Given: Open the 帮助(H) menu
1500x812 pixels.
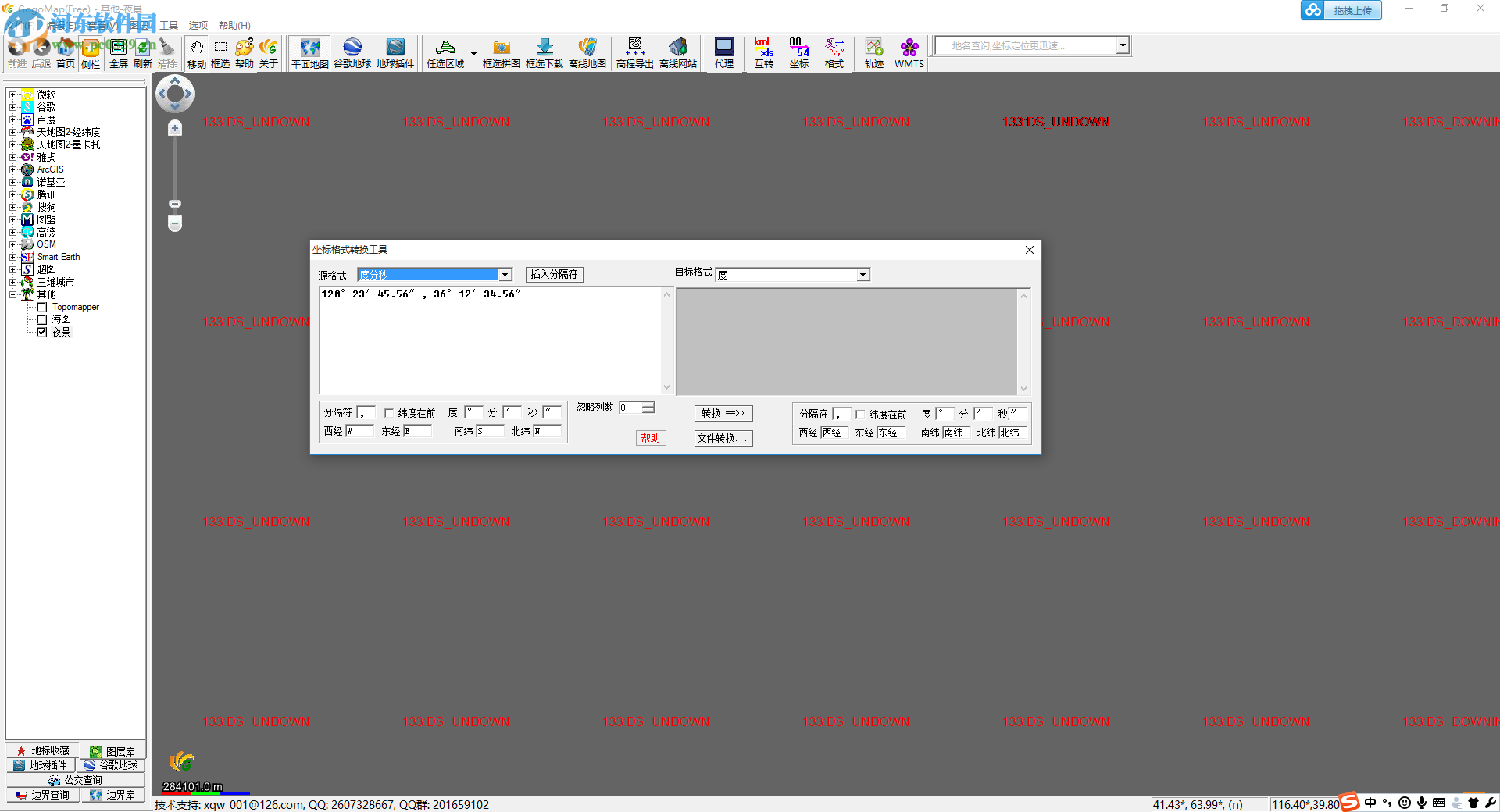Looking at the screenshot, I should [234, 25].
